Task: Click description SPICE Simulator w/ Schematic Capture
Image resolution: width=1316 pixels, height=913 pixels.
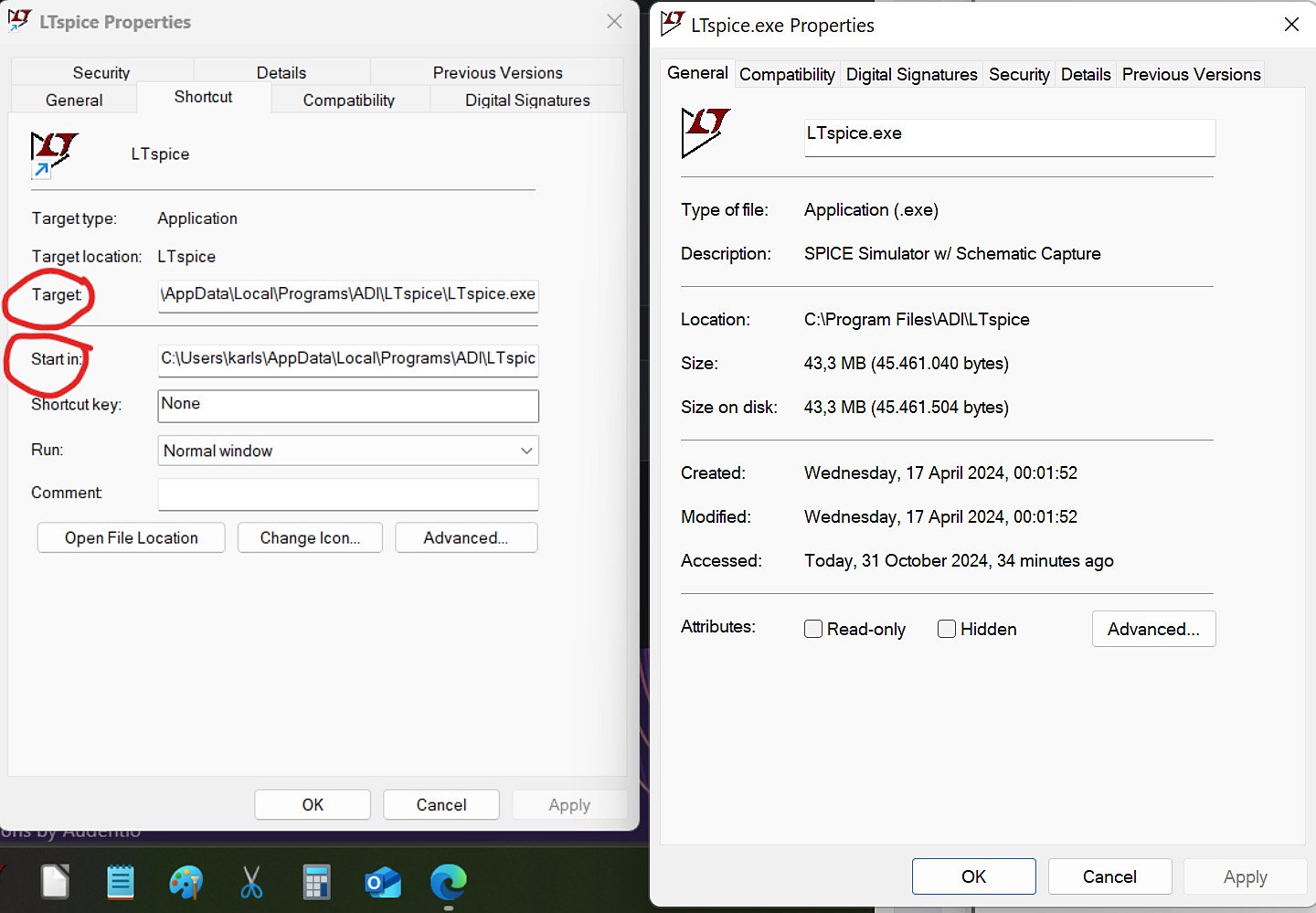Action: tap(952, 254)
